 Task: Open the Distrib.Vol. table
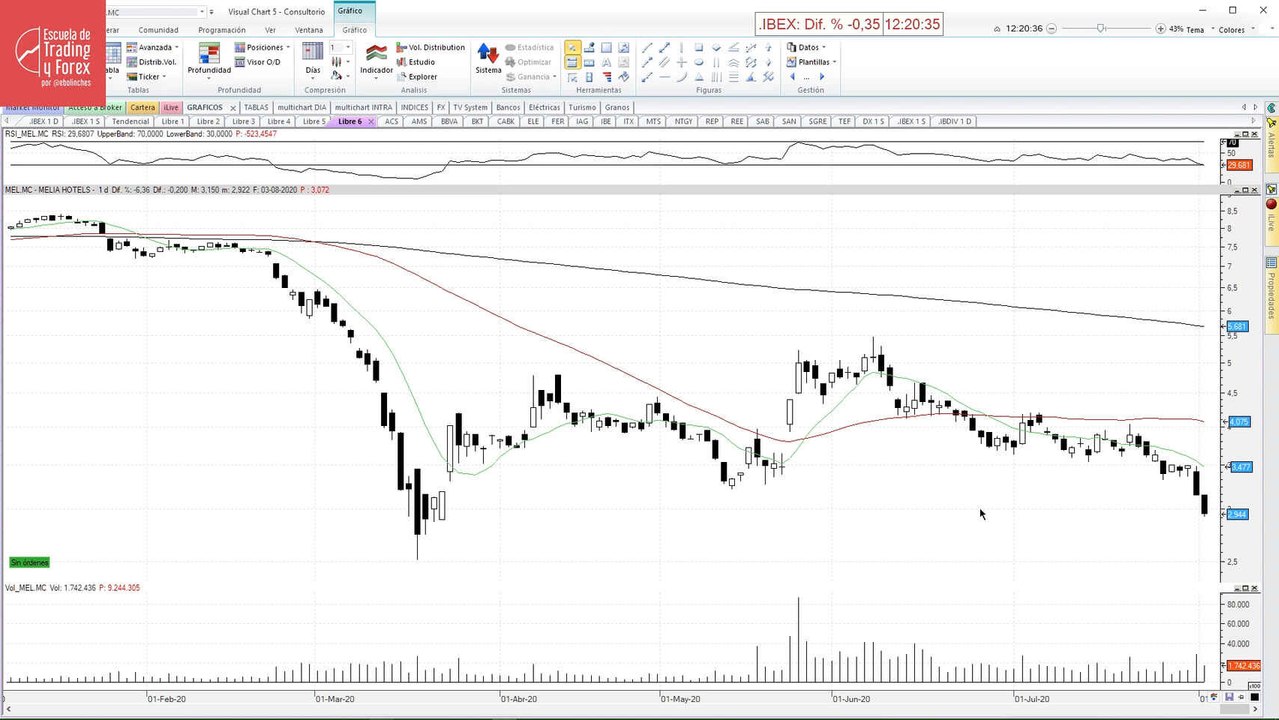(x=151, y=62)
